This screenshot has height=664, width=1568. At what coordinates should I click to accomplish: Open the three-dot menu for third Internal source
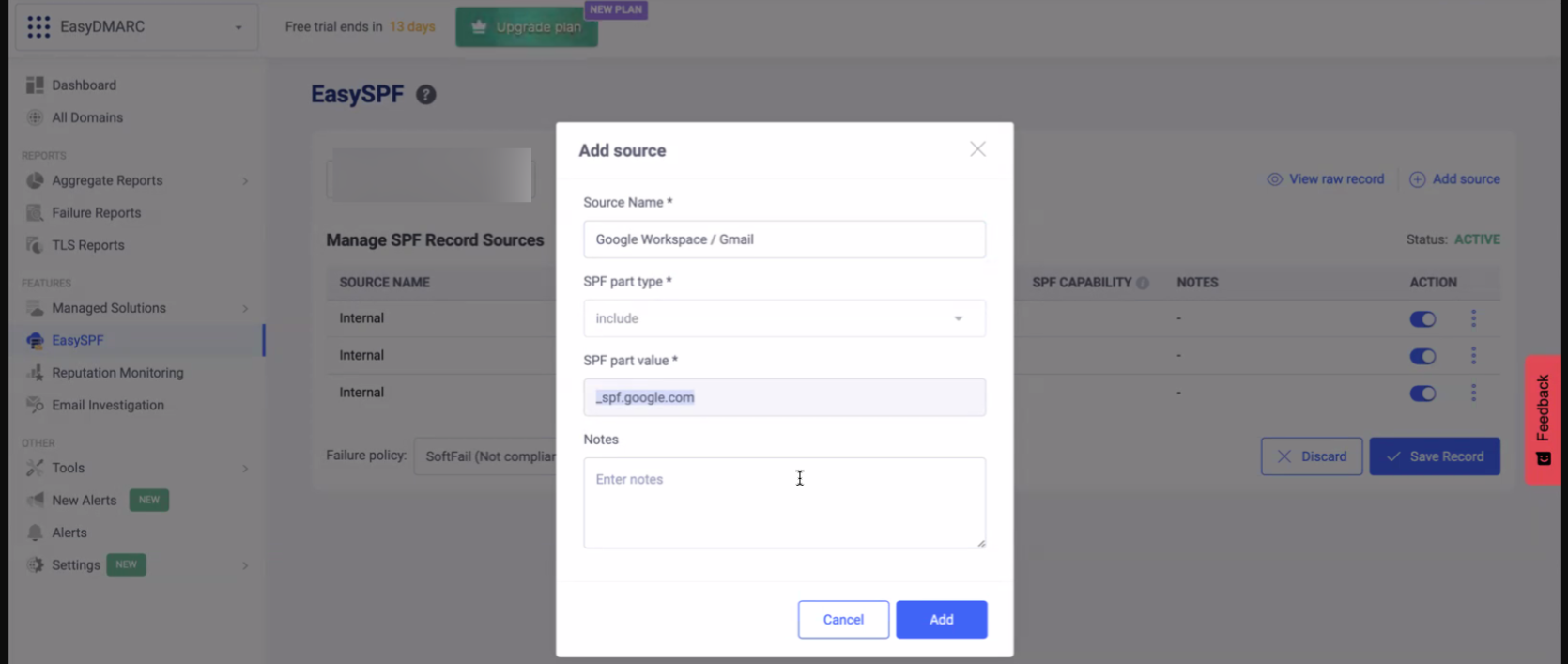click(1473, 393)
